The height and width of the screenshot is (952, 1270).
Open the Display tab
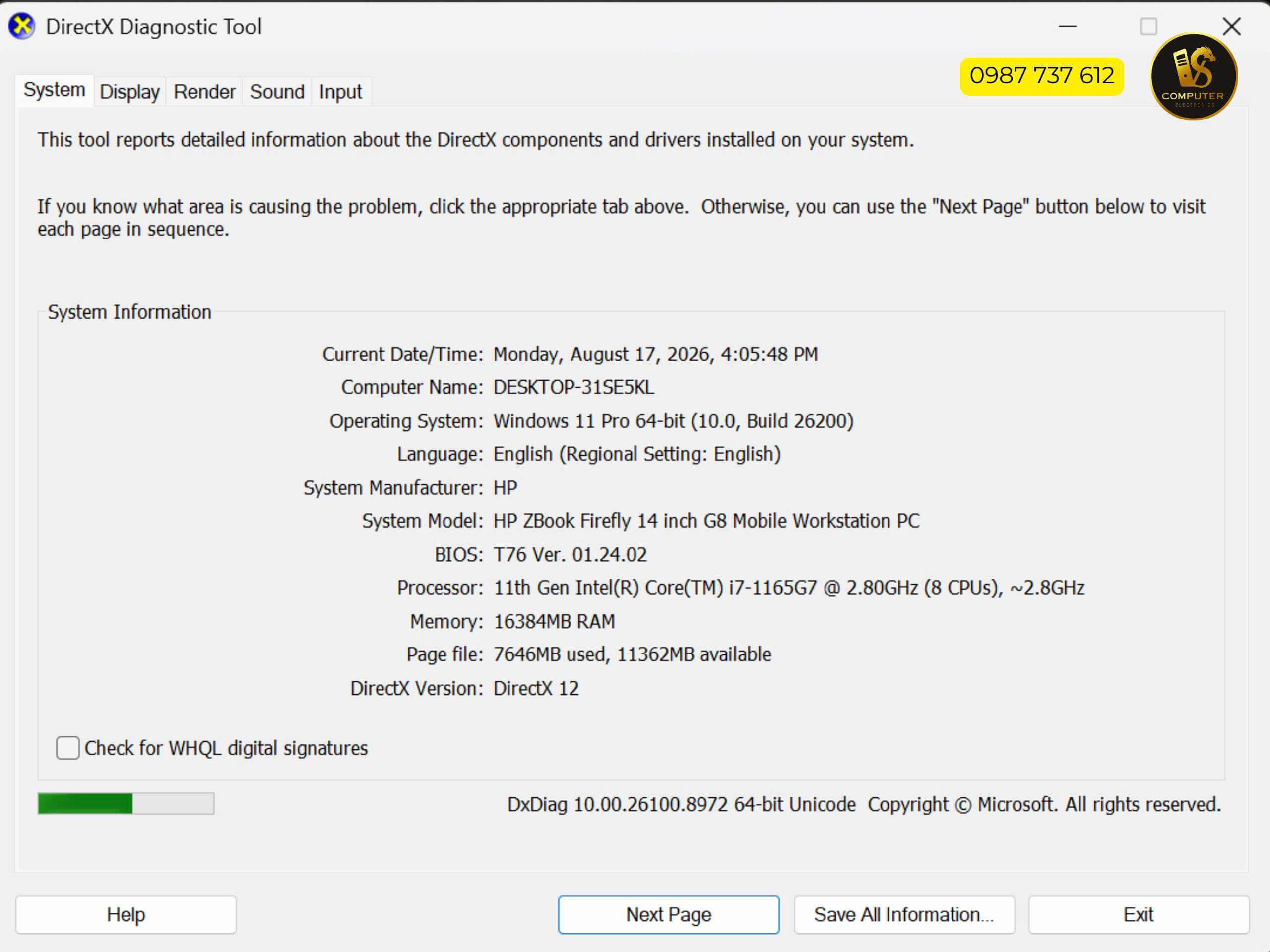(x=130, y=92)
